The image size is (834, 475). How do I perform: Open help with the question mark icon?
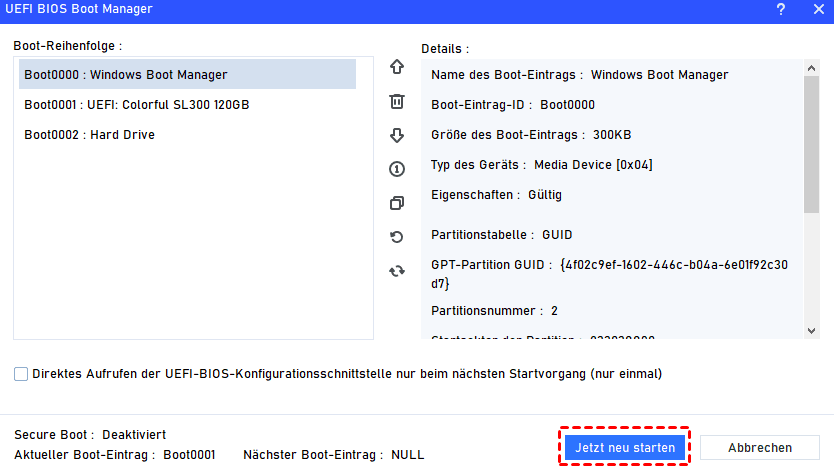tap(780, 10)
